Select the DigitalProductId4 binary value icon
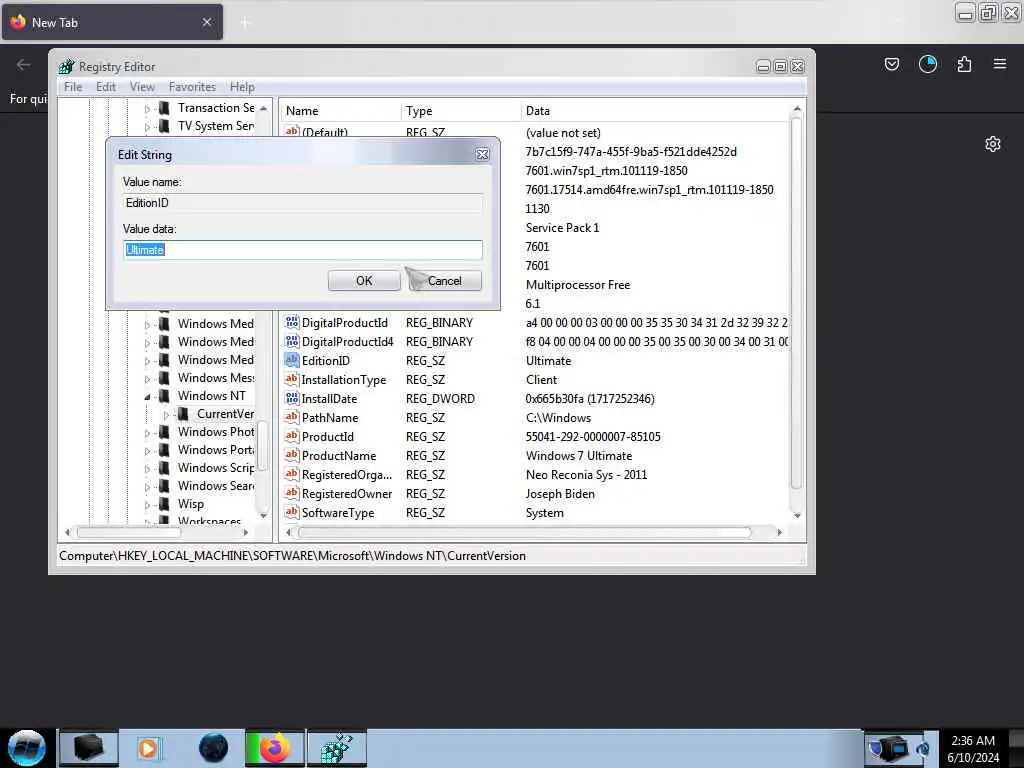Viewport: 1024px width, 768px height. [x=292, y=341]
